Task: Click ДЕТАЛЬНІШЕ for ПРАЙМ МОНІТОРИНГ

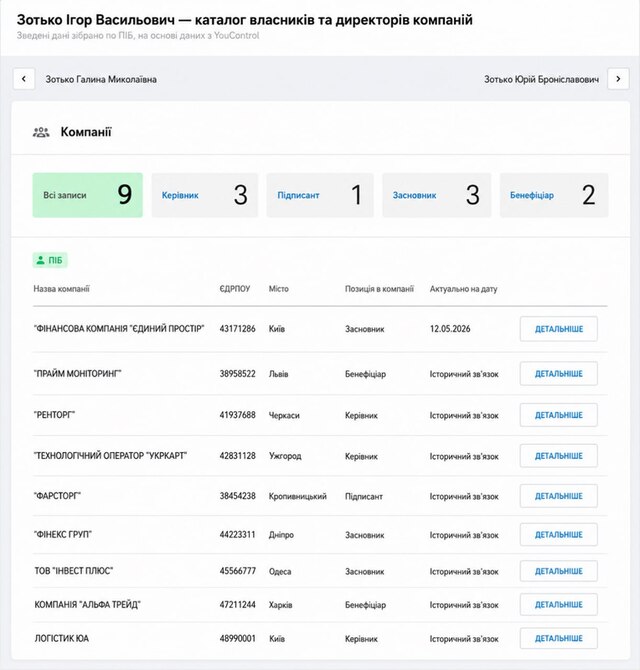Action: [x=558, y=373]
